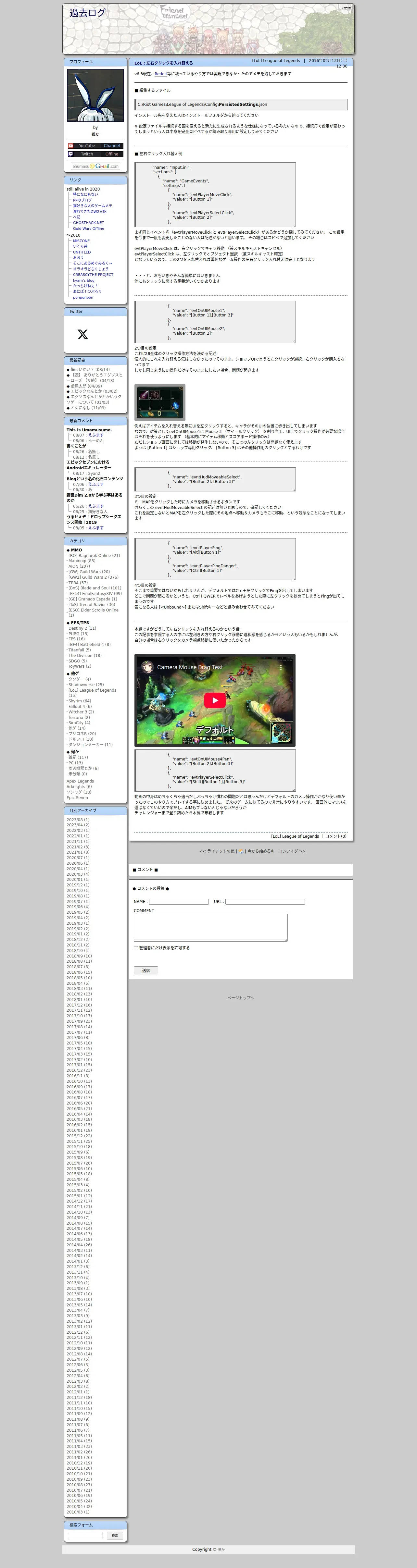
Task: Click the URL input field
Action: pos(265,901)
